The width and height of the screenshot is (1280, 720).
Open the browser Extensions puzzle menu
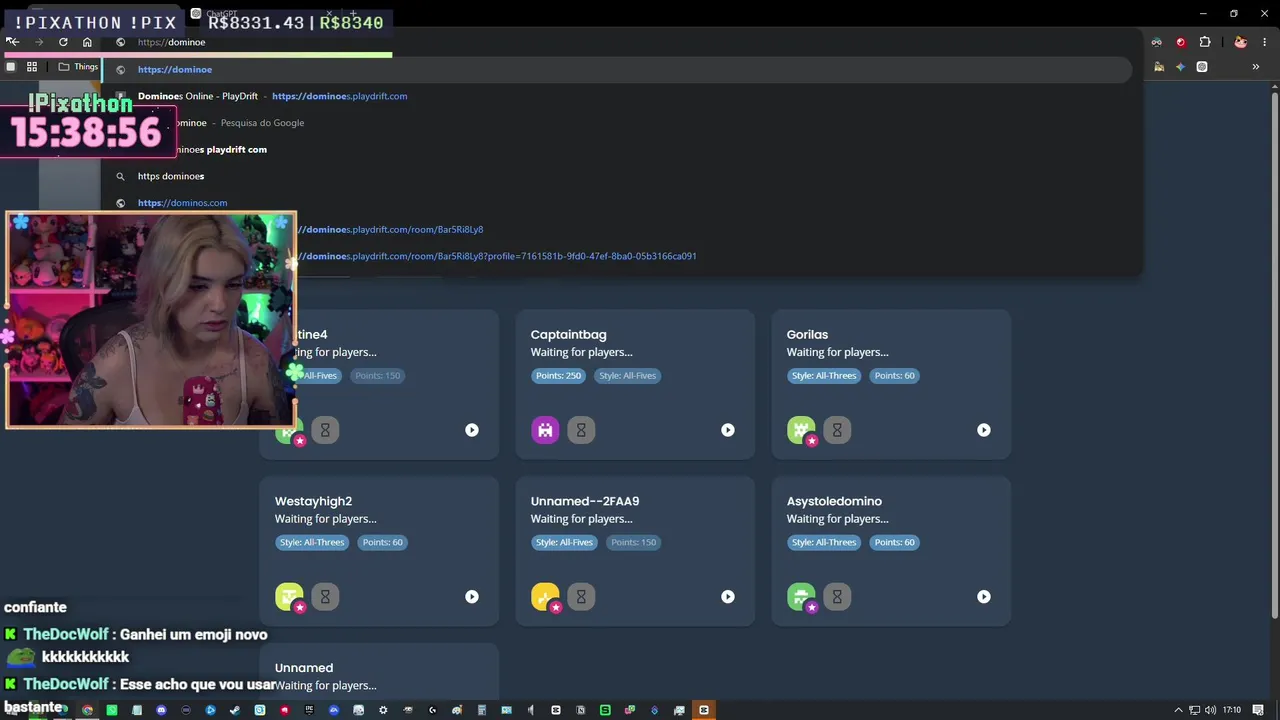pyautogui.click(x=1205, y=42)
